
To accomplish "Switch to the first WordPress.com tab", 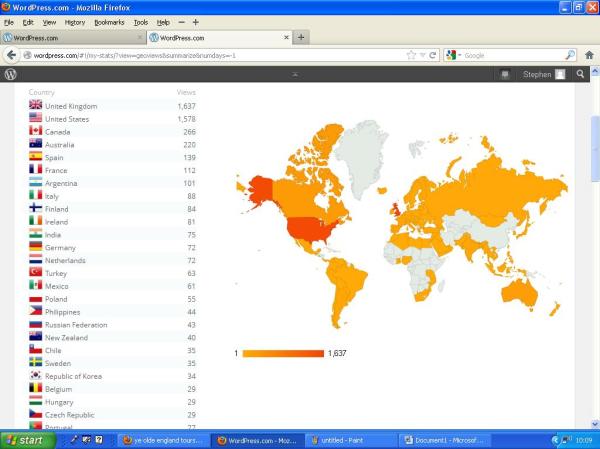I will (x=73, y=38).
